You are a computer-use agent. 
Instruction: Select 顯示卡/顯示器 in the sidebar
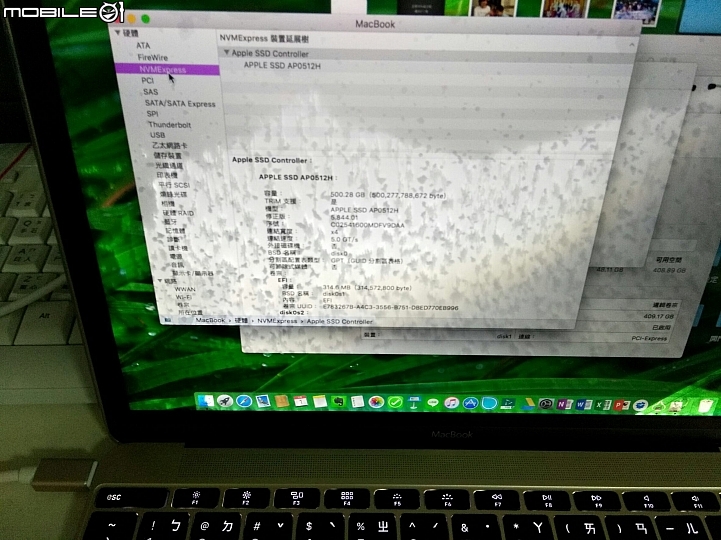193,273
